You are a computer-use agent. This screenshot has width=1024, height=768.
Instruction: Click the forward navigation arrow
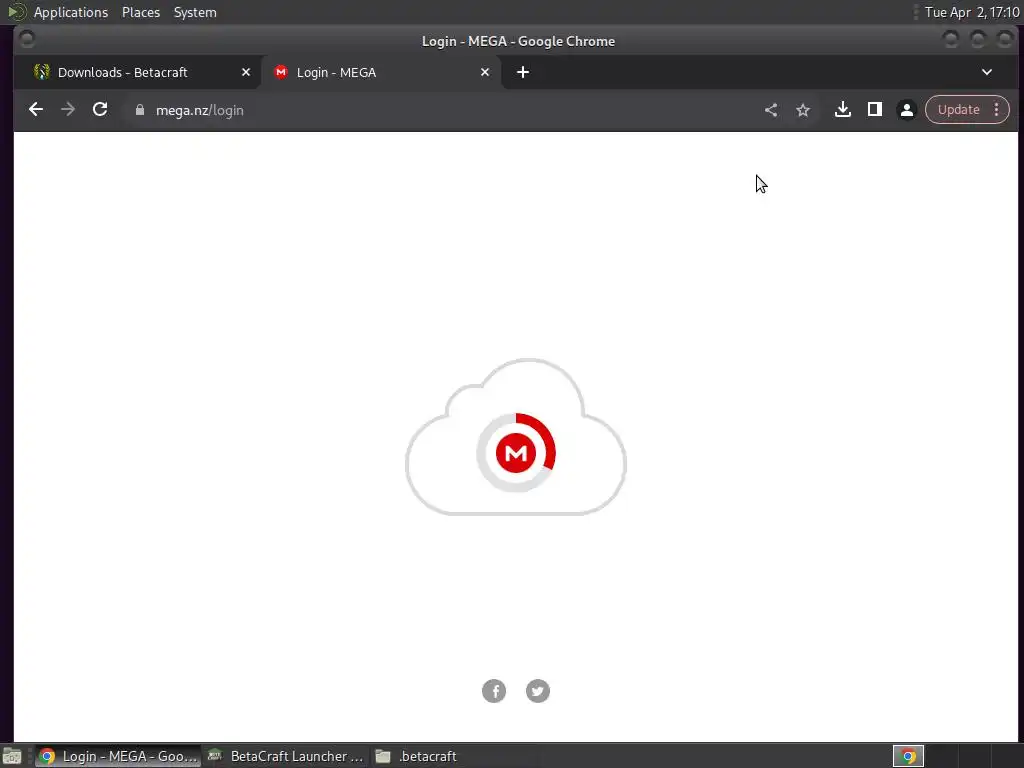point(68,110)
